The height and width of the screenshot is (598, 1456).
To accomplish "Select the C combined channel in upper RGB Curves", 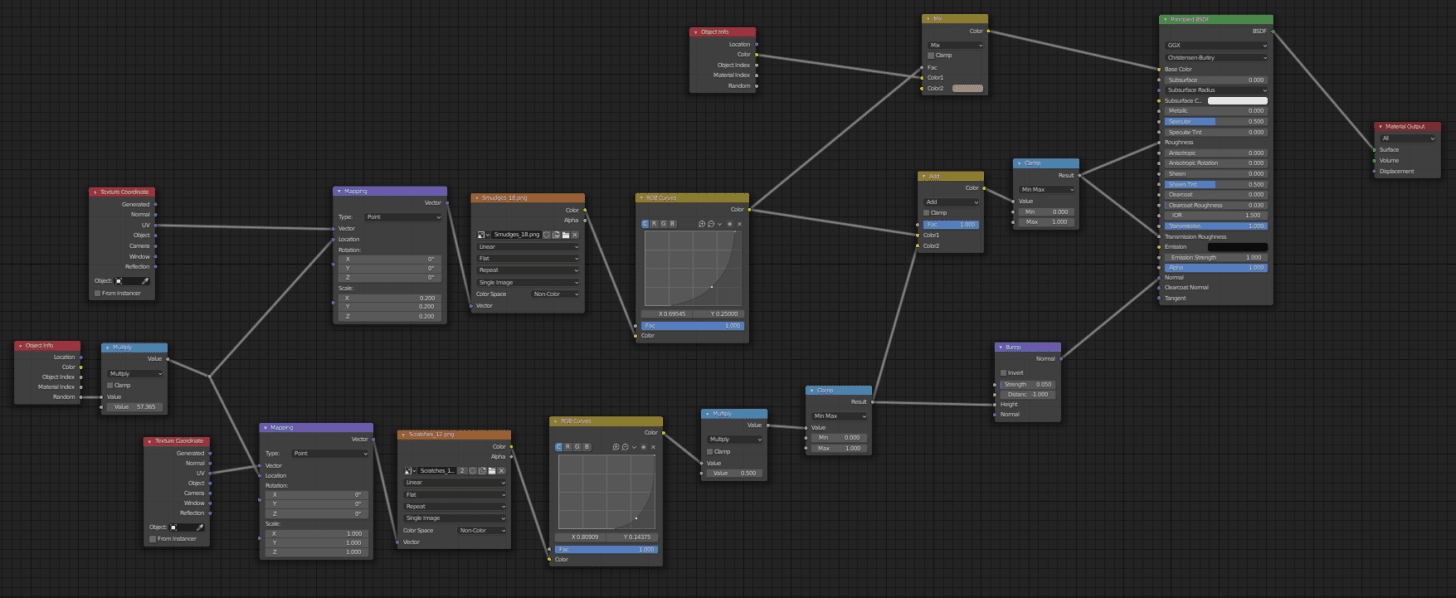I will (x=645, y=223).
